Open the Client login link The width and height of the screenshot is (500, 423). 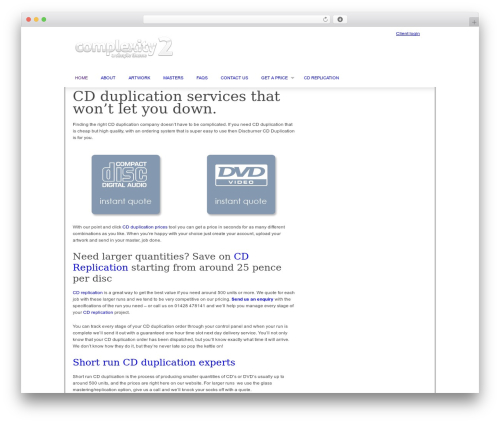tap(408, 34)
